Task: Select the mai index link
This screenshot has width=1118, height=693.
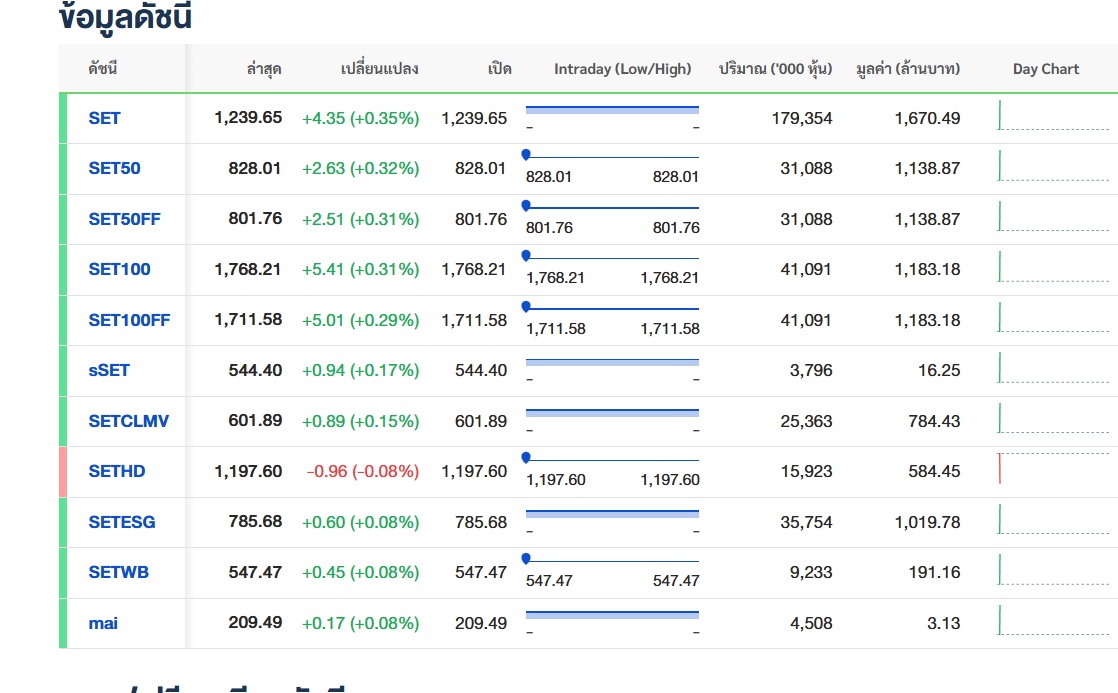Action: pos(103,623)
